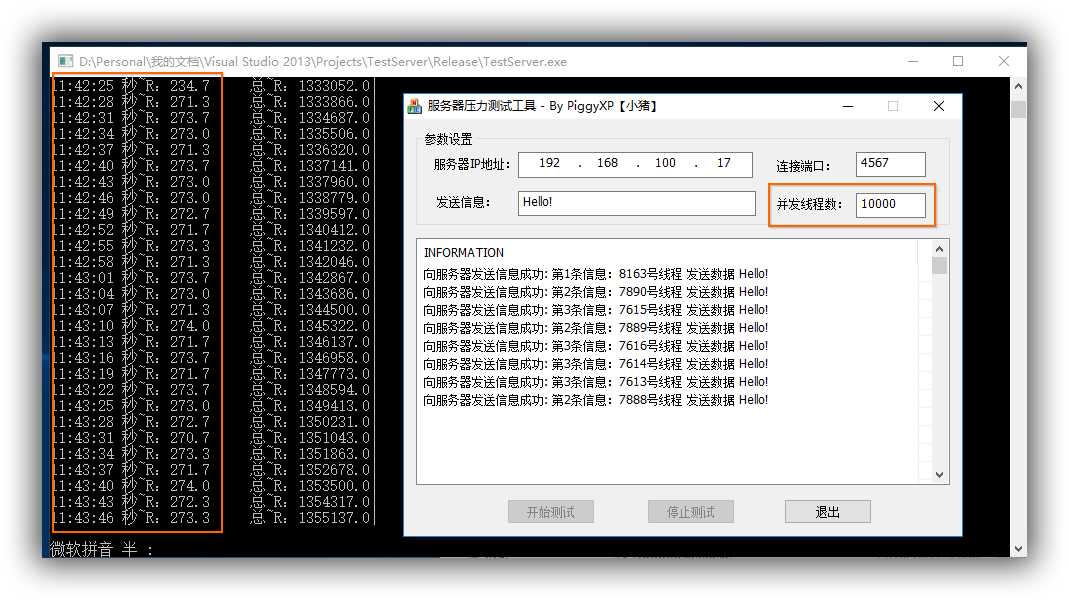
Task: Click console window scrollbar down arrow
Action: tap(1018, 548)
